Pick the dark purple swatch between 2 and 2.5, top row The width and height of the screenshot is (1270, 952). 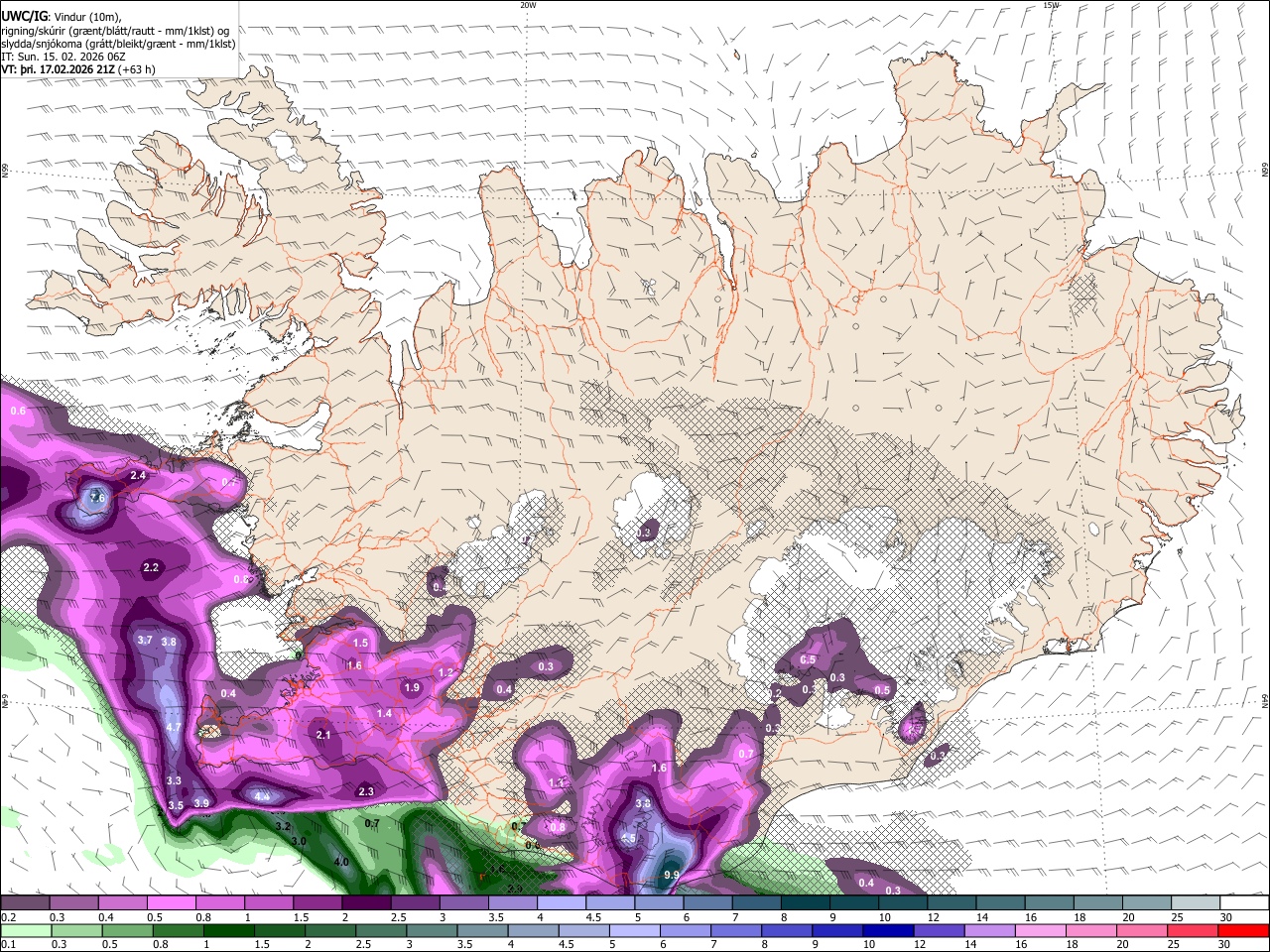[x=366, y=902]
